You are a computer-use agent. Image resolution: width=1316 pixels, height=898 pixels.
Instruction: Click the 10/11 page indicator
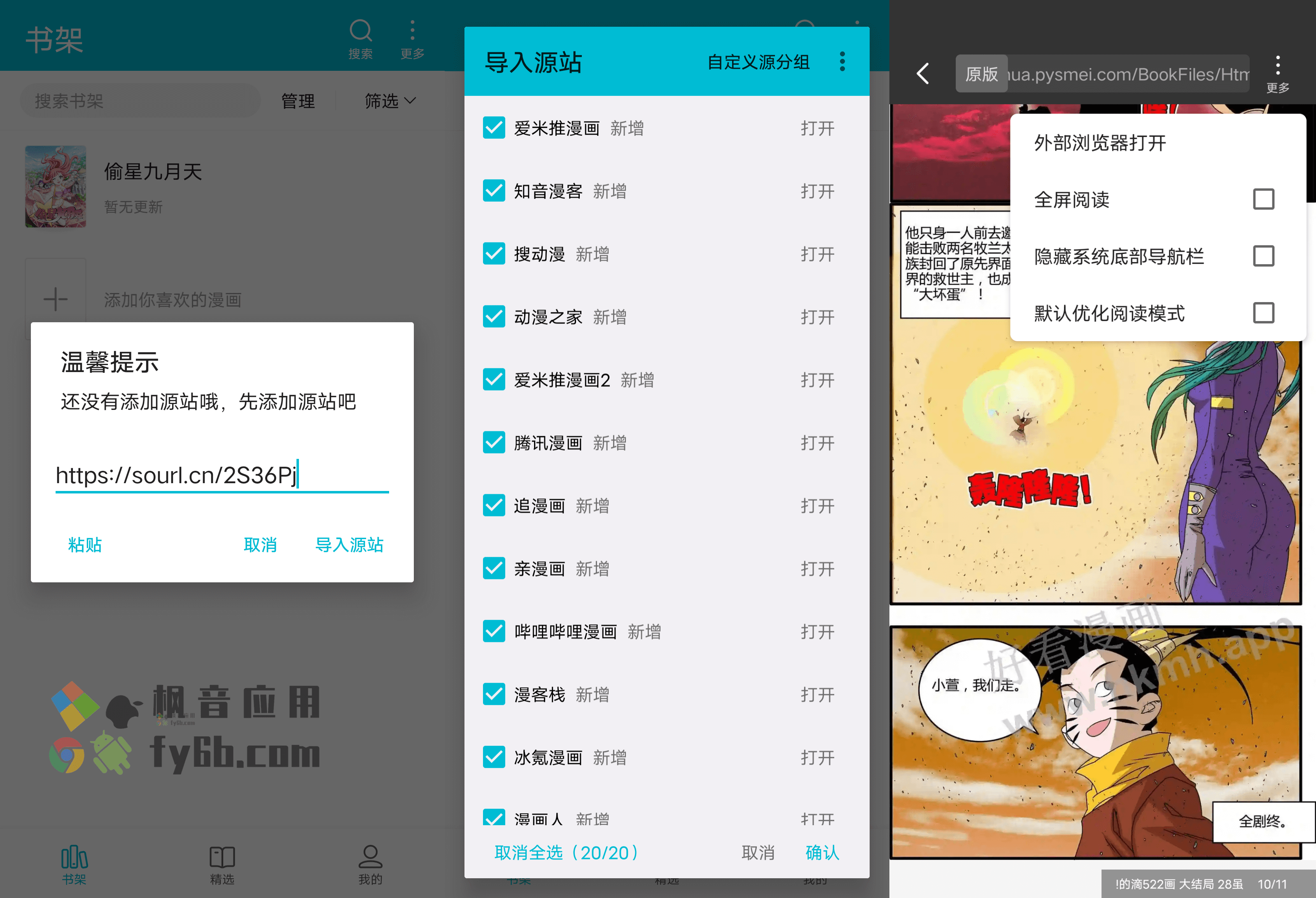(x=1272, y=884)
